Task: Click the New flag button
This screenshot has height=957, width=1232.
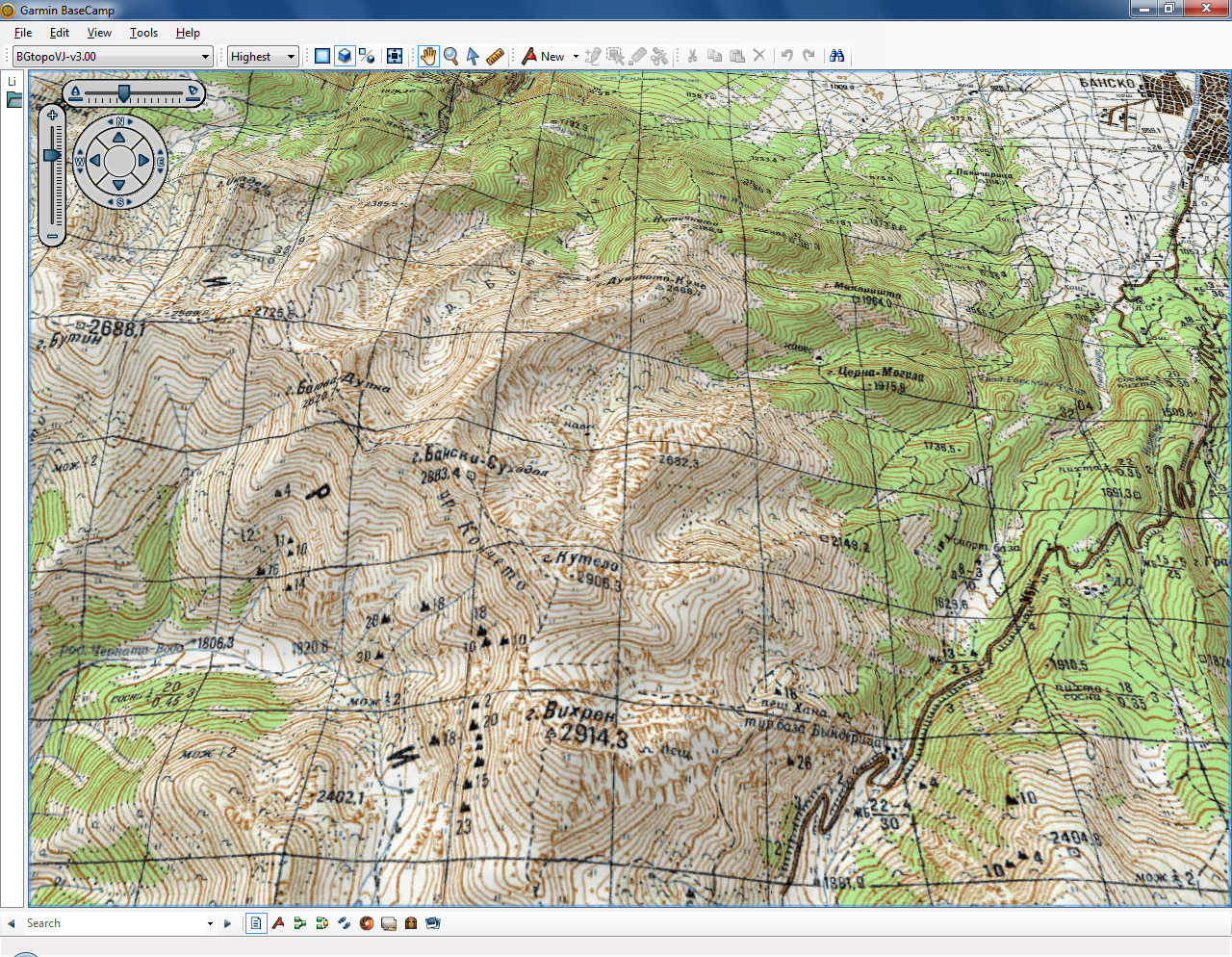Action: 530,56
